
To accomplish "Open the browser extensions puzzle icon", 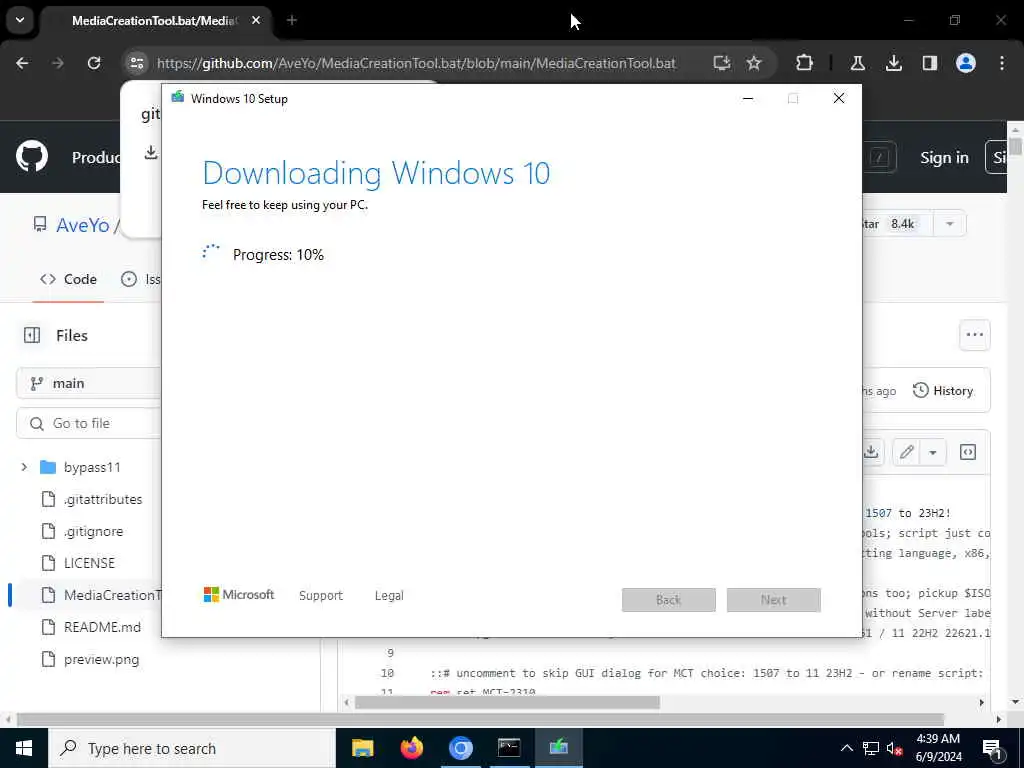I will coord(805,63).
